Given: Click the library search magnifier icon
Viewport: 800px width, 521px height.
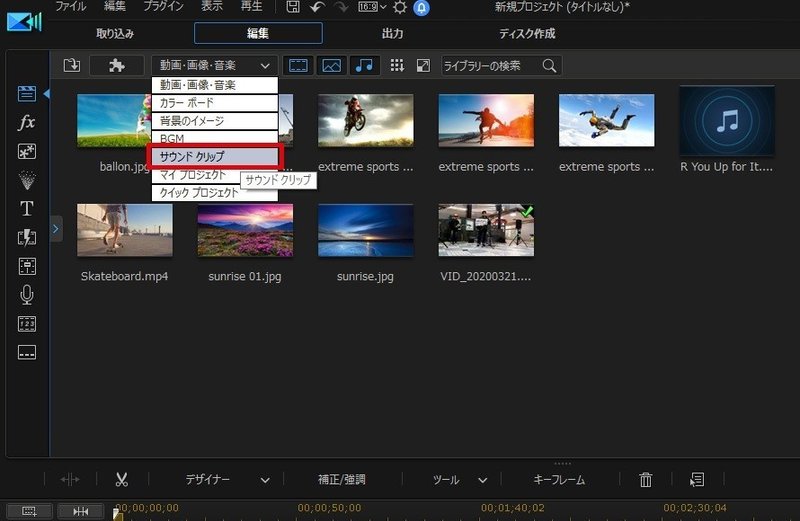Looking at the screenshot, I should tap(549, 65).
